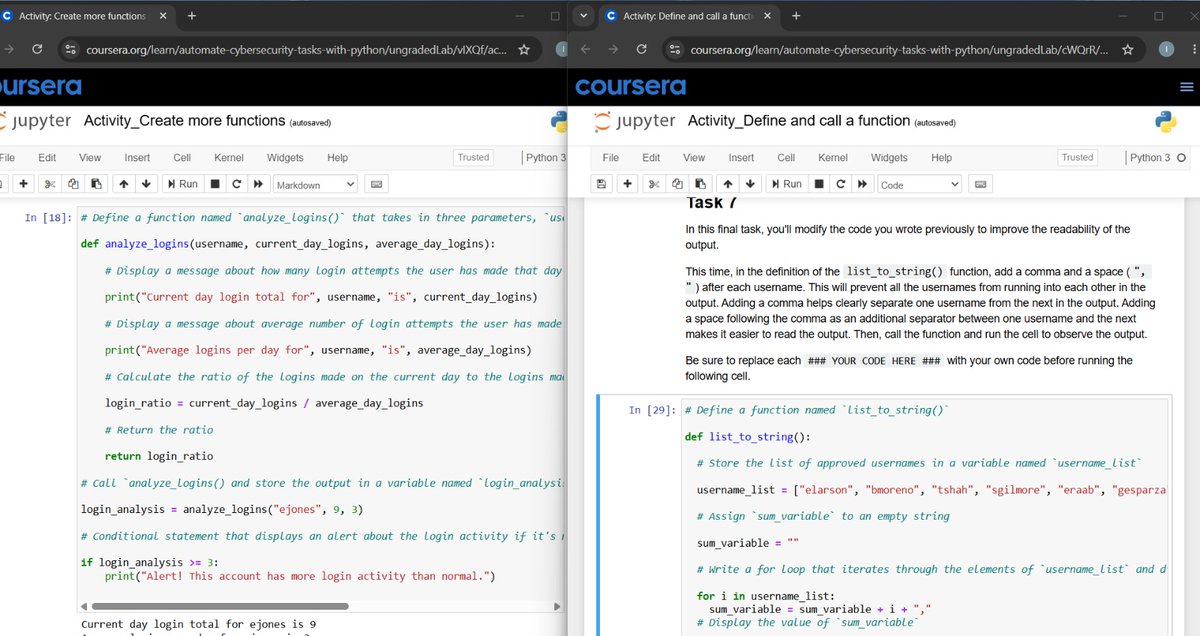Bookmark page in right browser window
The width and height of the screenshot is (1200, 636).
pos(1128,49)
